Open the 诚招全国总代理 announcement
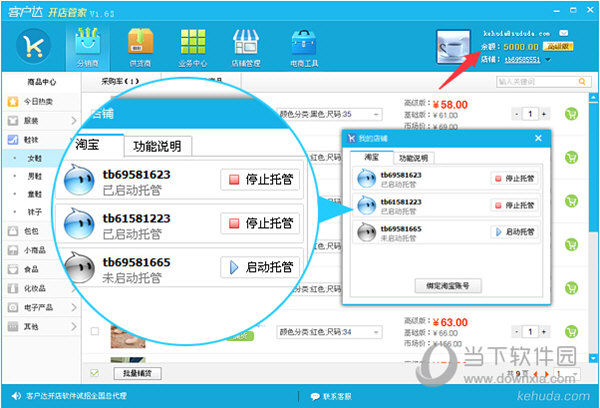 (76, 396)
